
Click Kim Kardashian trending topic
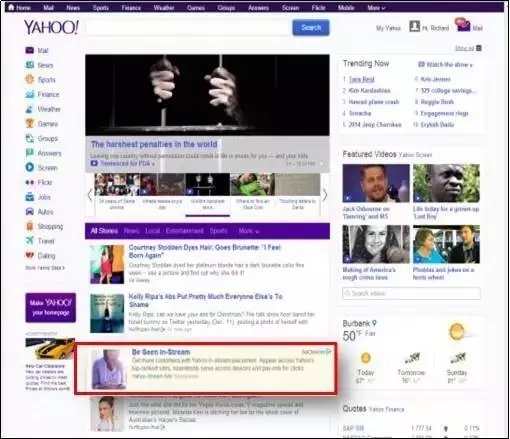(369, 90)
